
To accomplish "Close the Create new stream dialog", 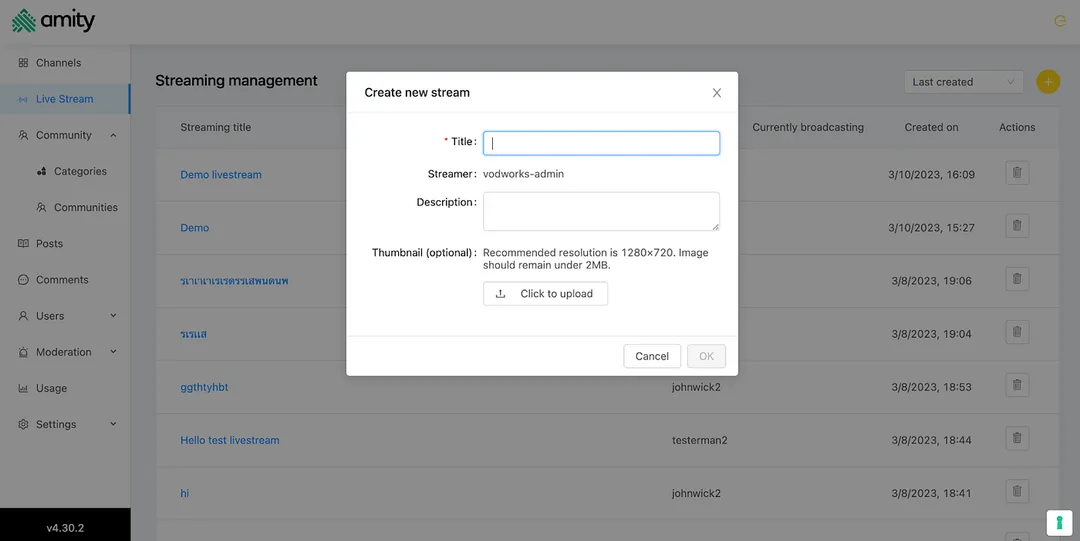I will tap(716, 93).
